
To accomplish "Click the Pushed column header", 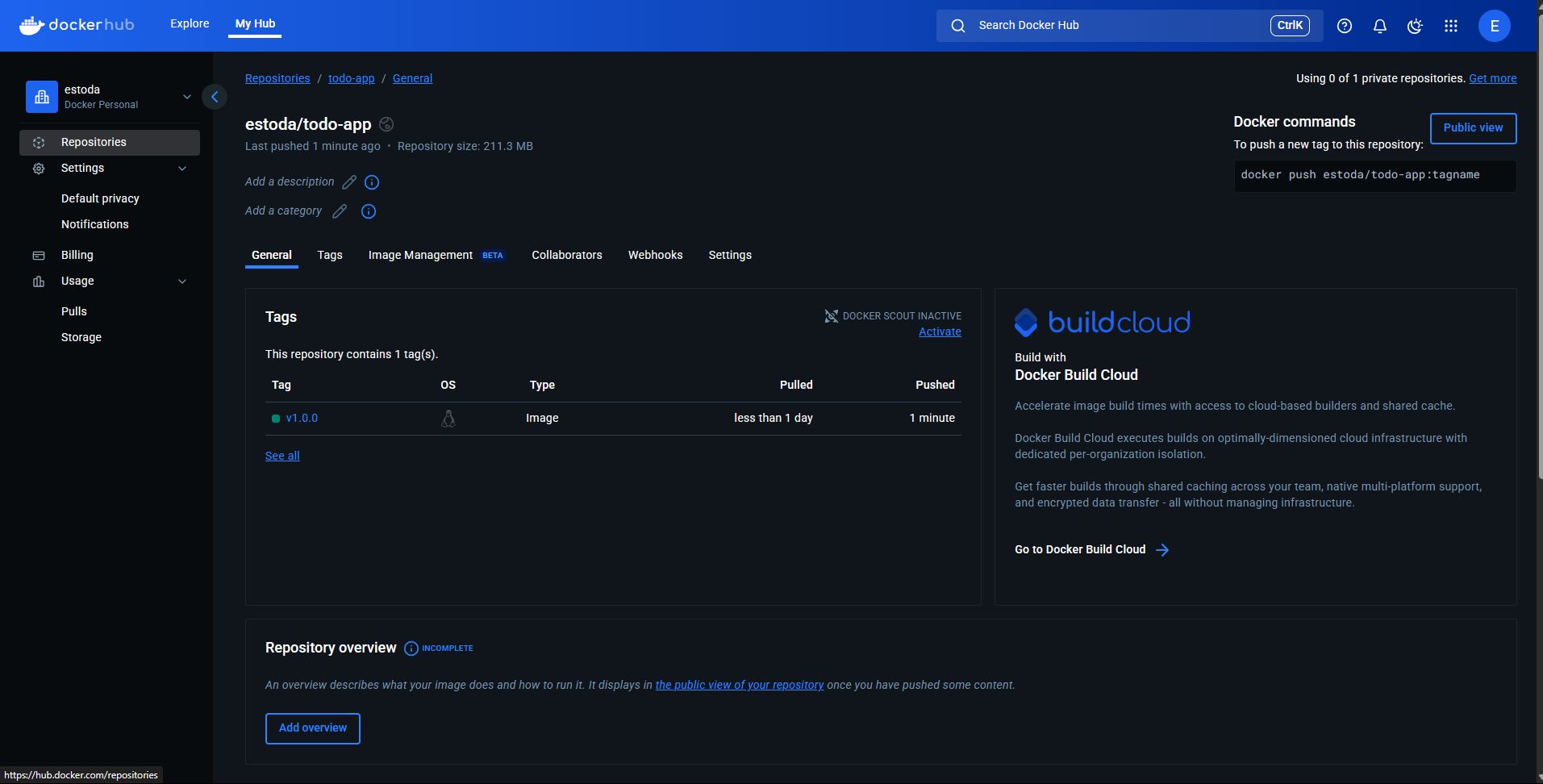I will (x=935, y=385).
